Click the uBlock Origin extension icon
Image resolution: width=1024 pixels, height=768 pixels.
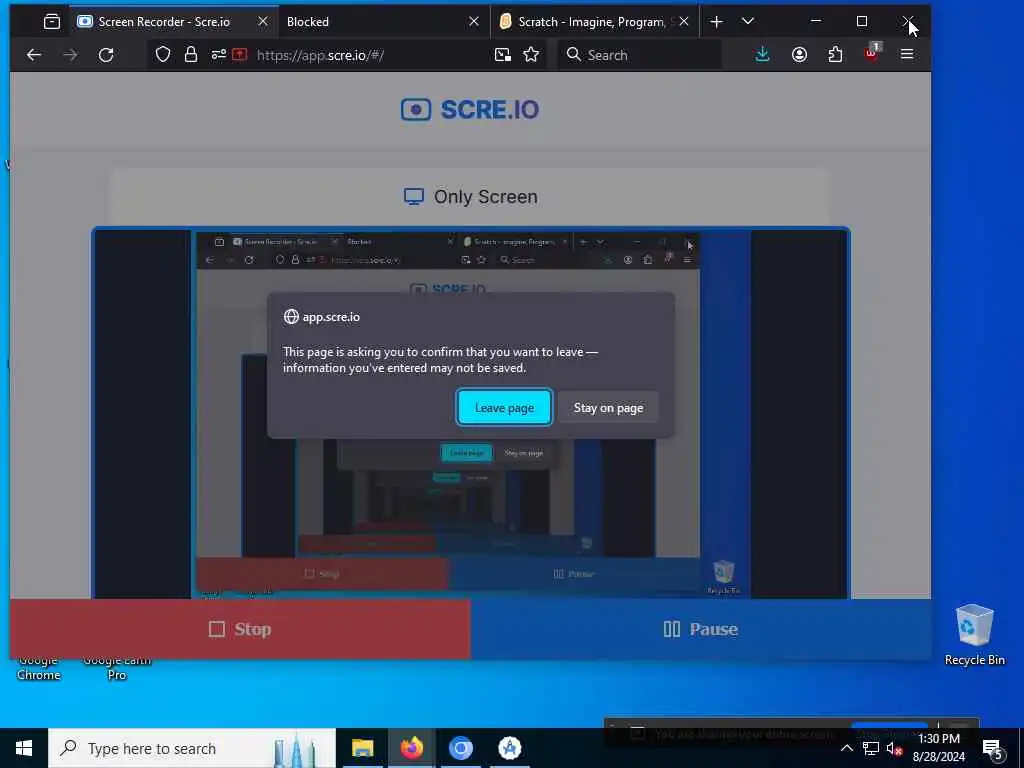tap(872, 54)
